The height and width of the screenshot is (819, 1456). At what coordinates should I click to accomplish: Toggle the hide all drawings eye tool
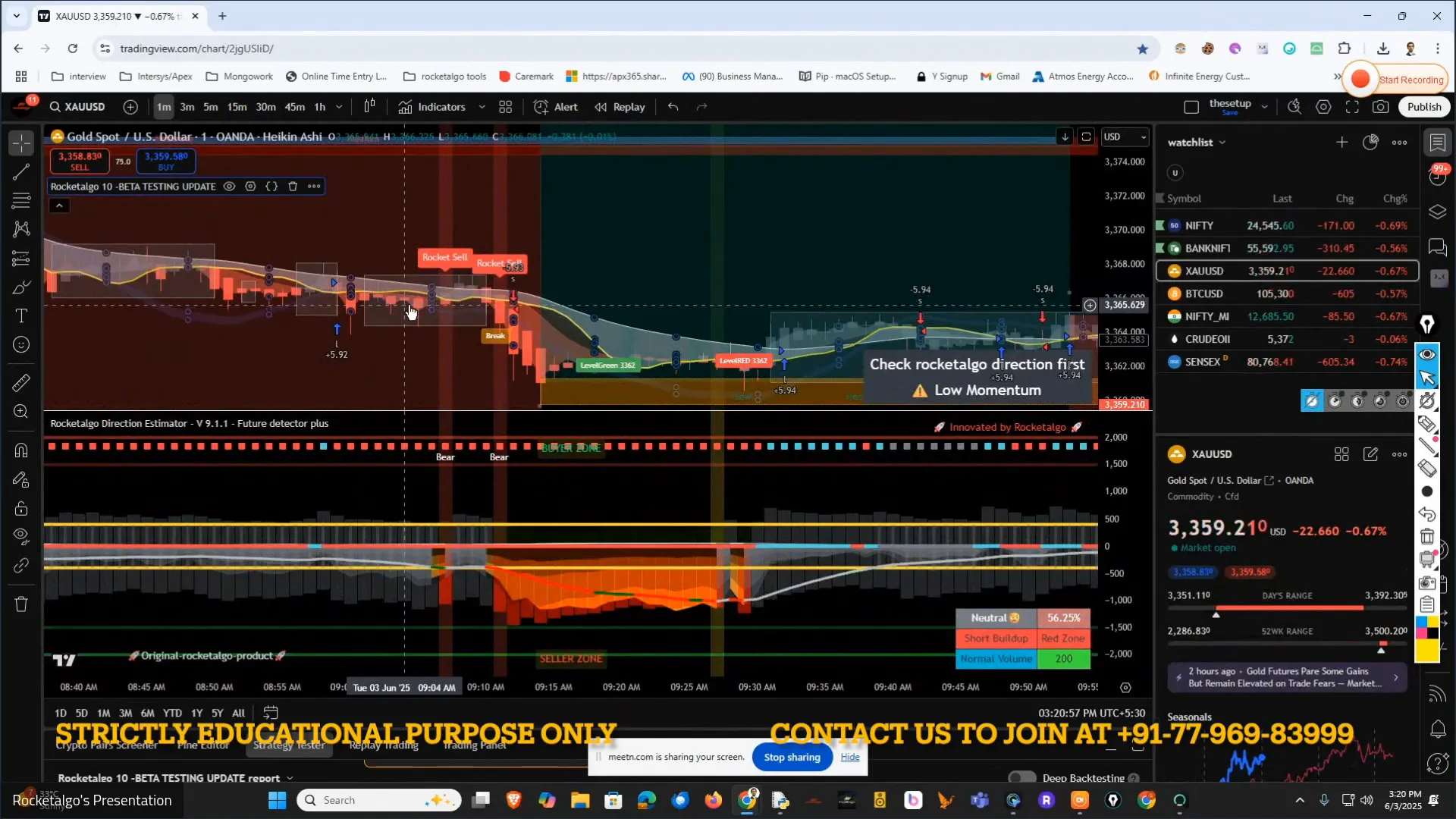[x=21, y=536]
